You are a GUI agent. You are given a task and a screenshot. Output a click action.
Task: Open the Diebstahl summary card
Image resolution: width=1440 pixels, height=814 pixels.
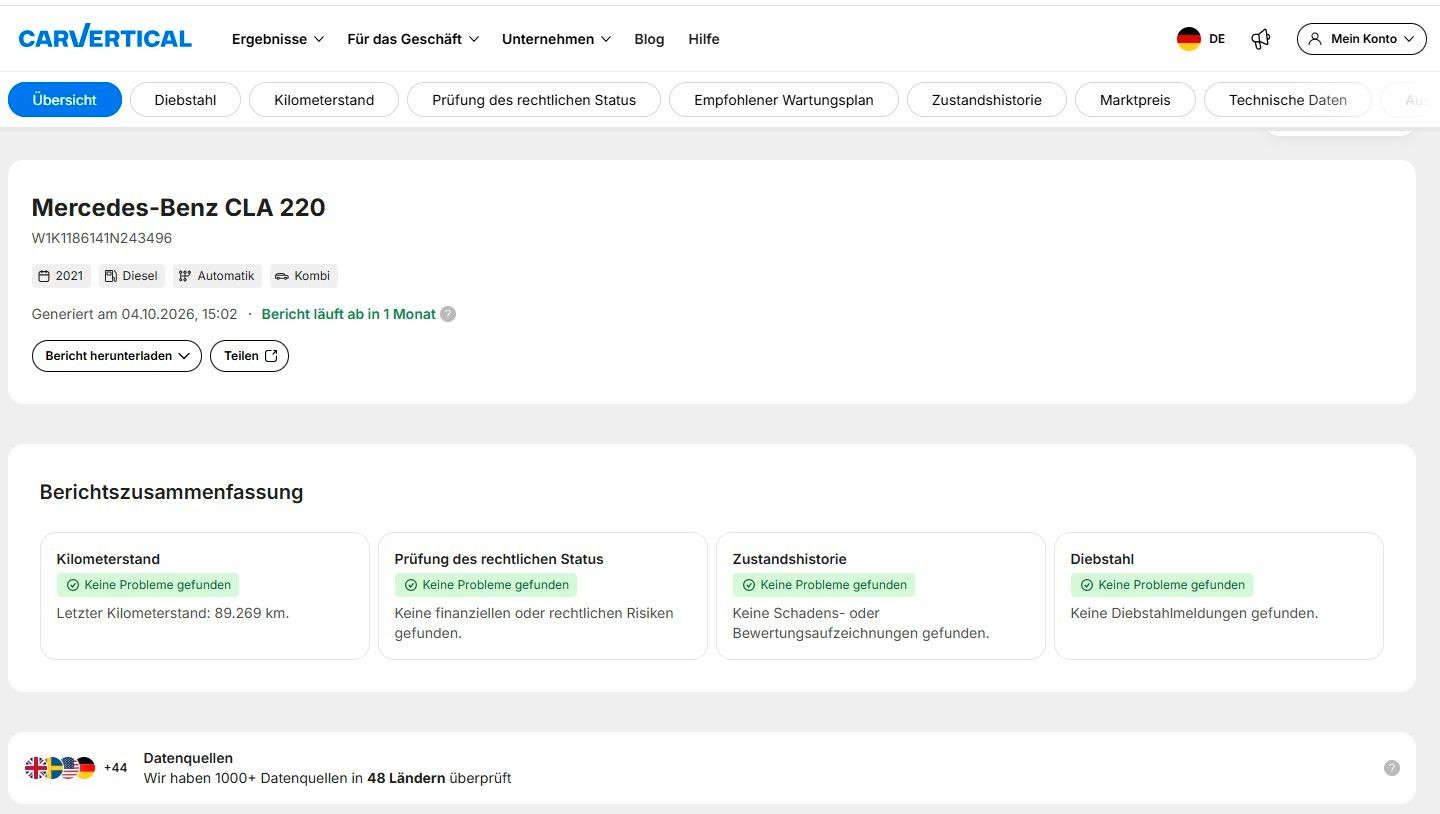pos(1219,596)
